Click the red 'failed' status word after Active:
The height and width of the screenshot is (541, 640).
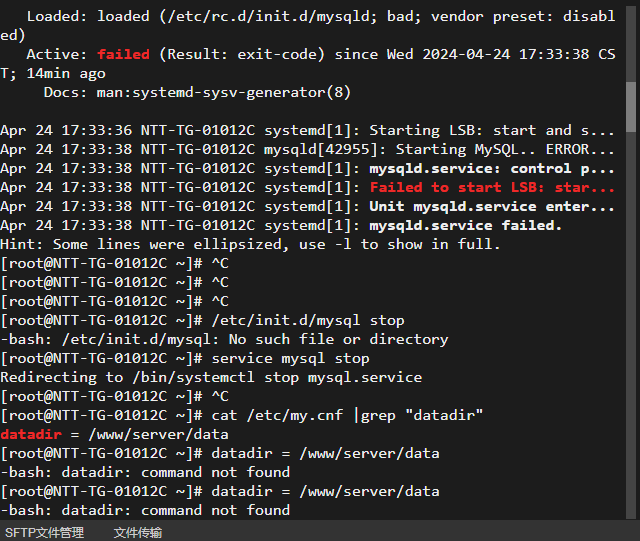[x=123, y=54]
